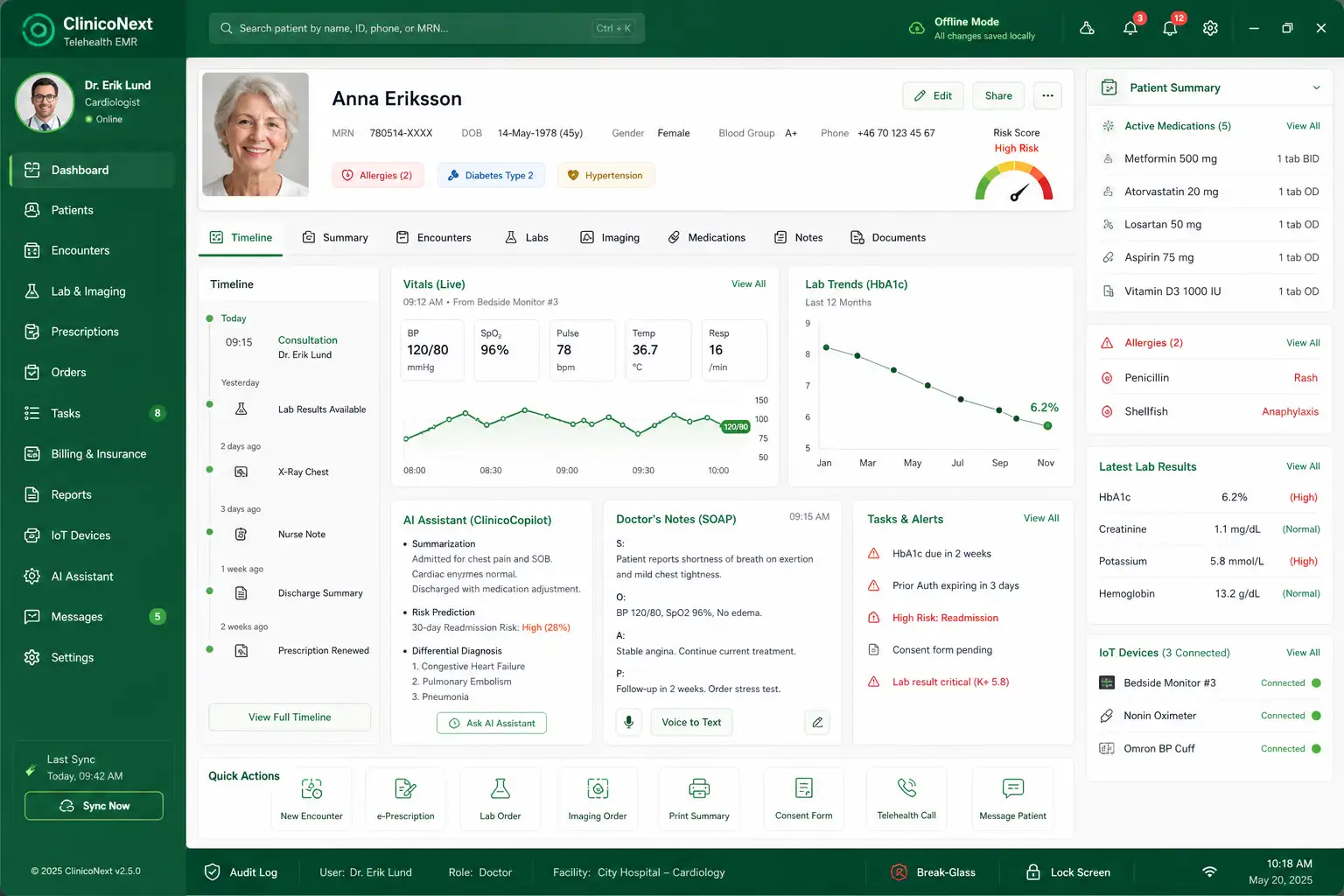Click the Offline Mode cloud icon
This screenshot has height=896, width=1344.
[916, 28]
